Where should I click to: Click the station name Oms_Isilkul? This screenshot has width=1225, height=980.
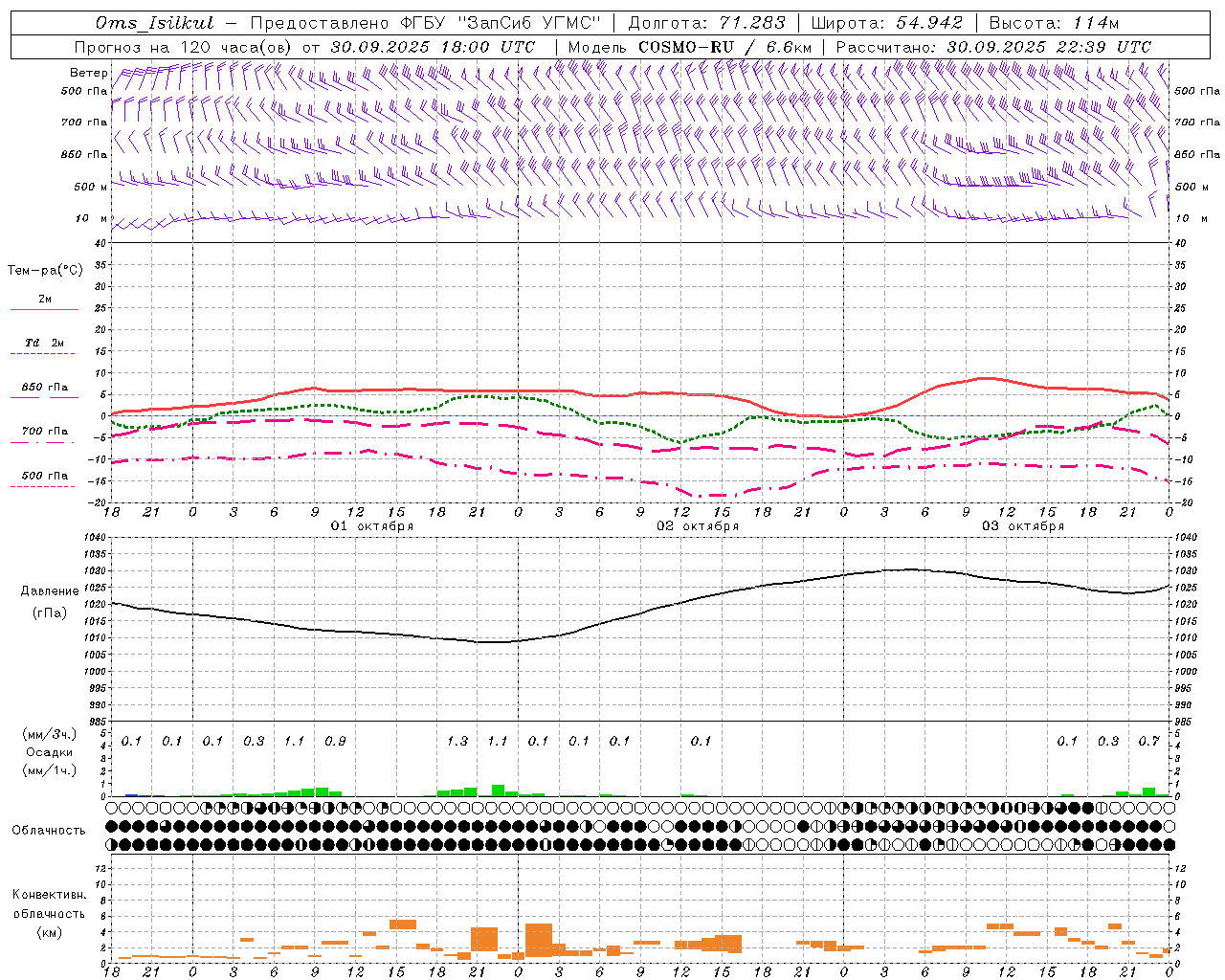(155, 23)
